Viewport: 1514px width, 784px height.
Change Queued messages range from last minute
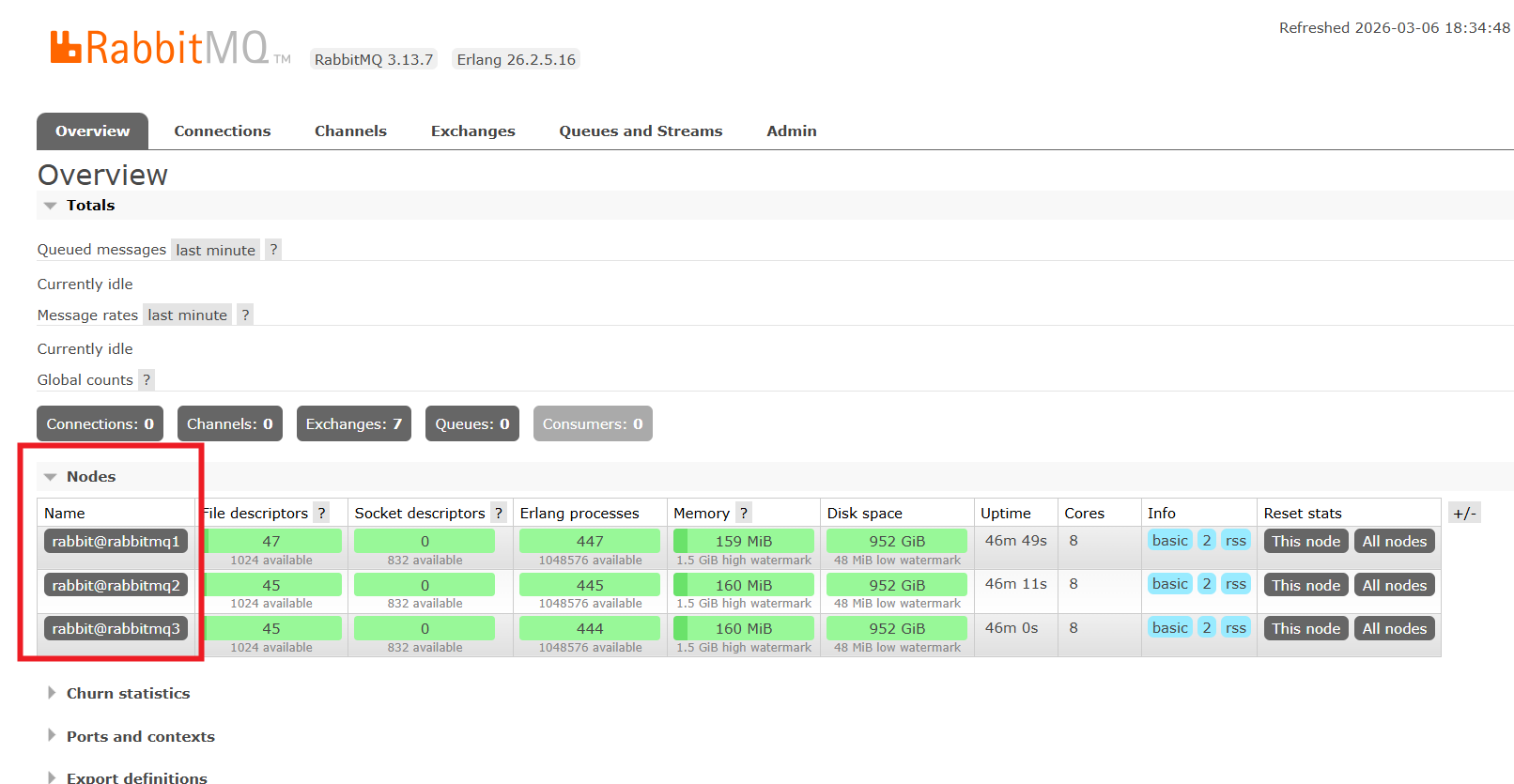215,250
